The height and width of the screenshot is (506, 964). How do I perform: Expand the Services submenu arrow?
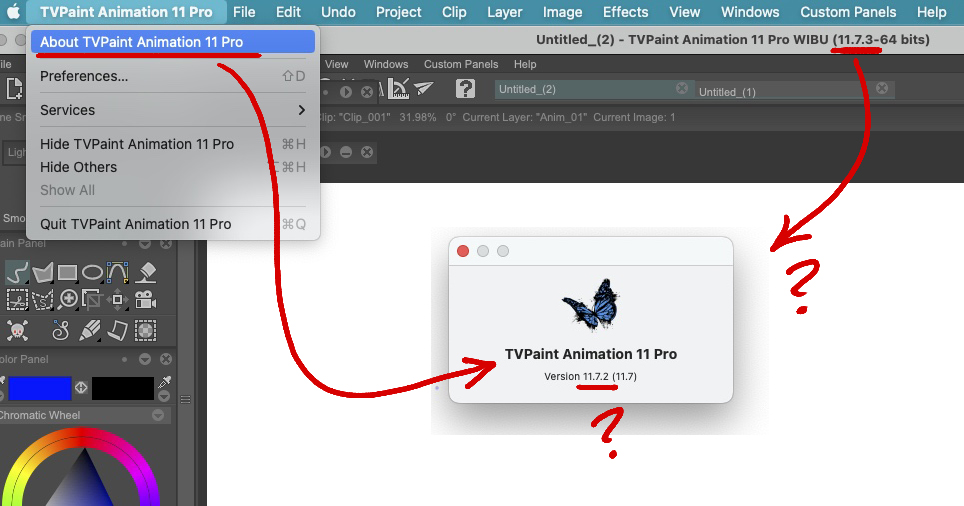tap(301, 110)
